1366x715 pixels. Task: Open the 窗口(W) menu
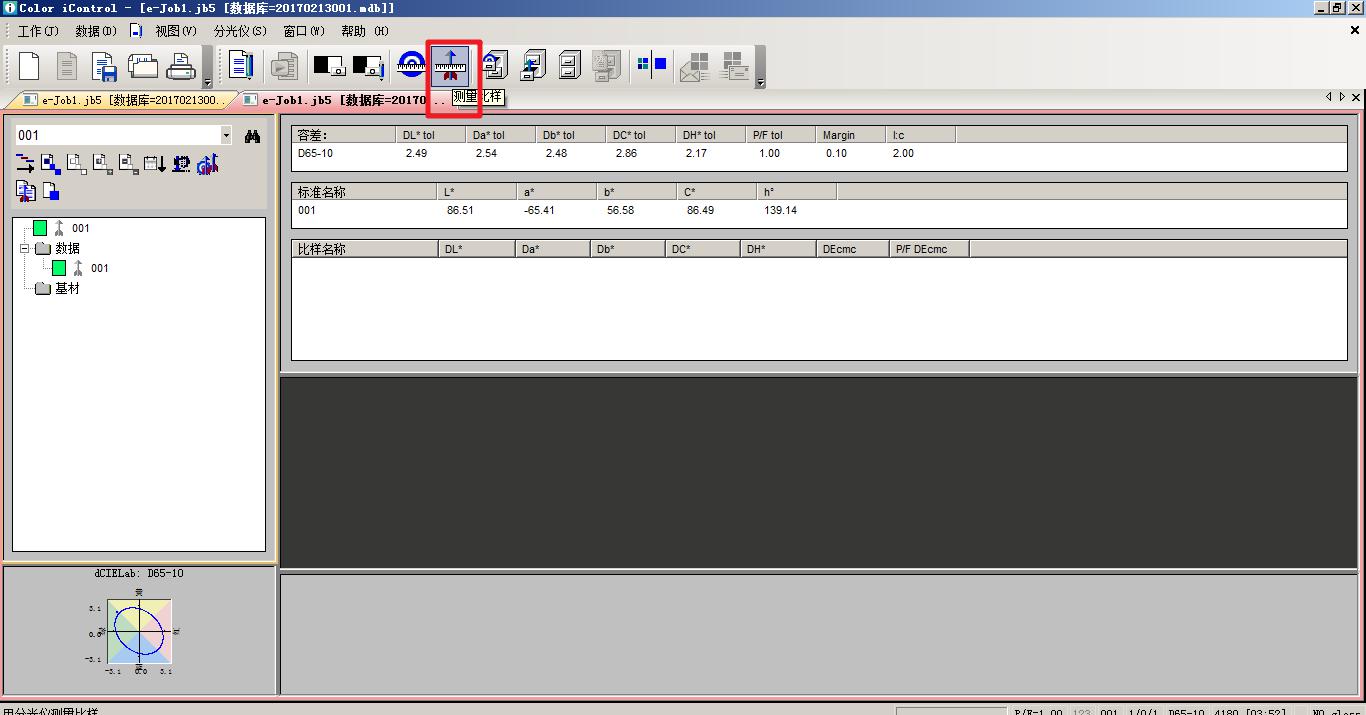[x=304, y=31]
